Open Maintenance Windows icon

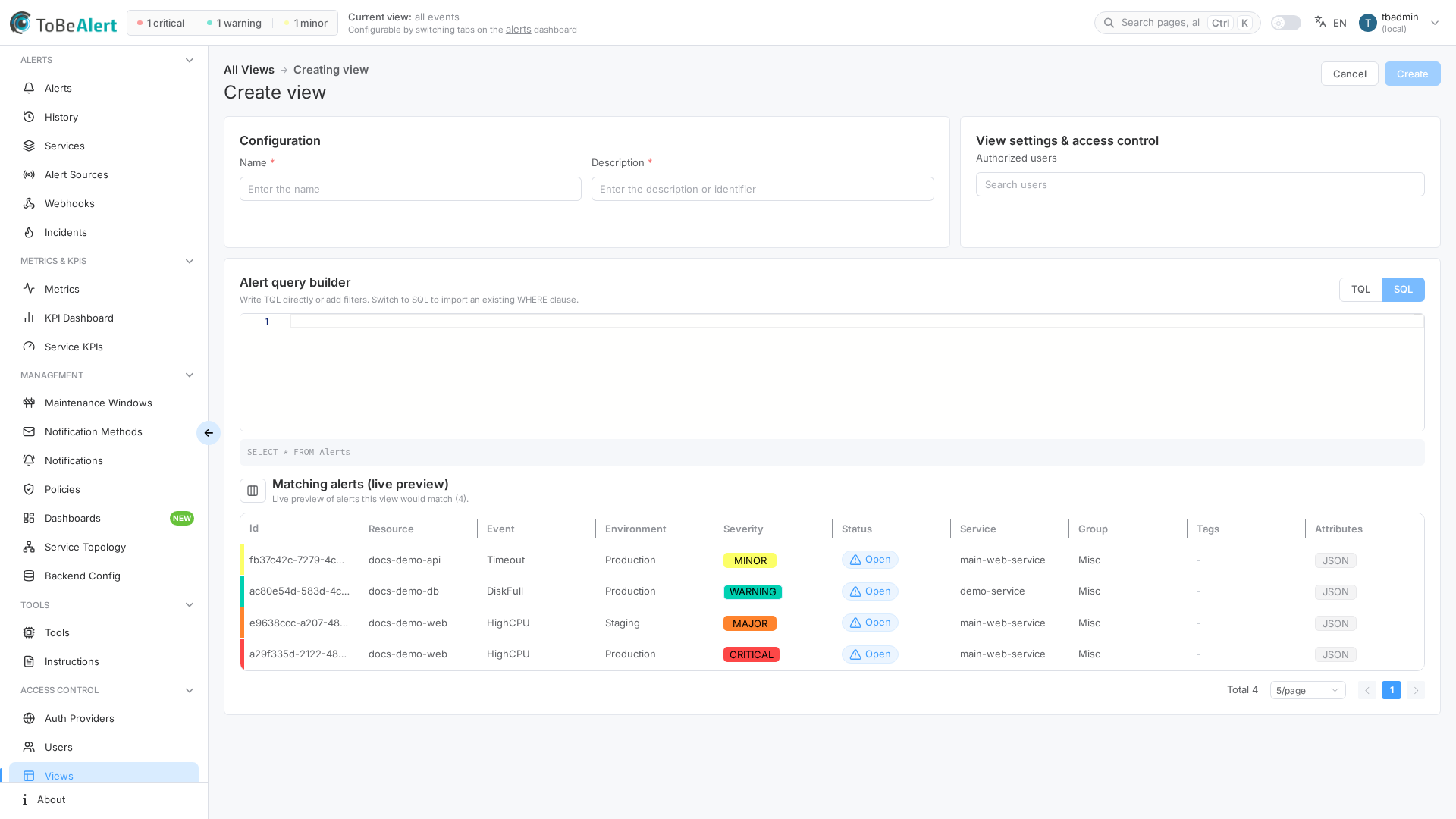point(29,403)
